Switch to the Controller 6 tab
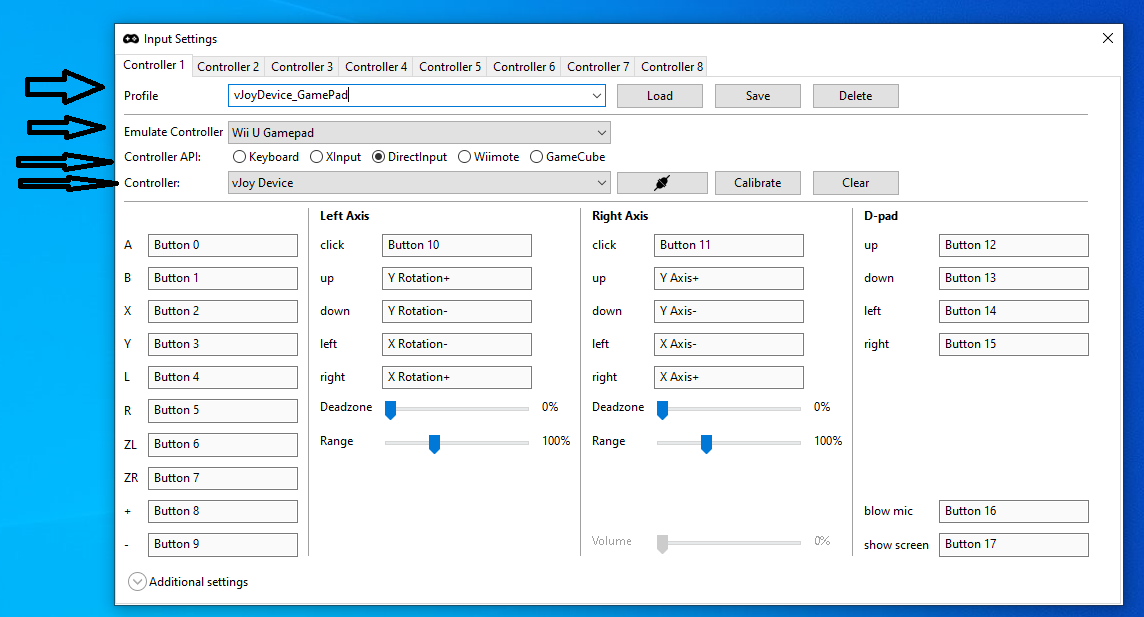The height and width of the screenshot is (617, 1144). [524, 66]
